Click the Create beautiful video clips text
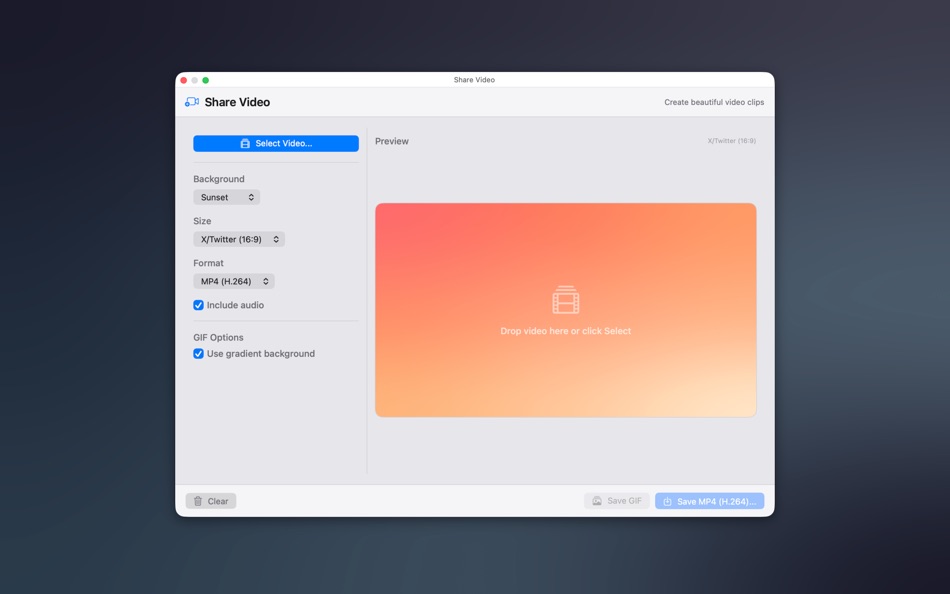This screenshot has width=950, height=594. point(713,101)
